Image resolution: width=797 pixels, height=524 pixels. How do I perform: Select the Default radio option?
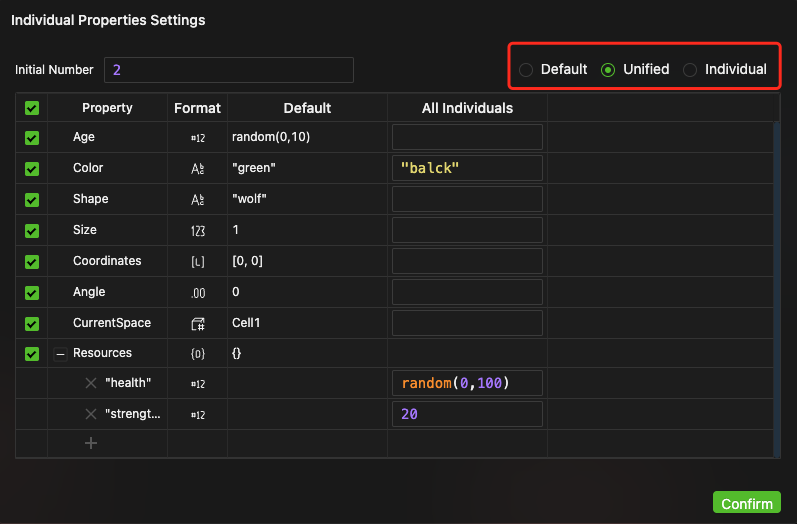526,70
